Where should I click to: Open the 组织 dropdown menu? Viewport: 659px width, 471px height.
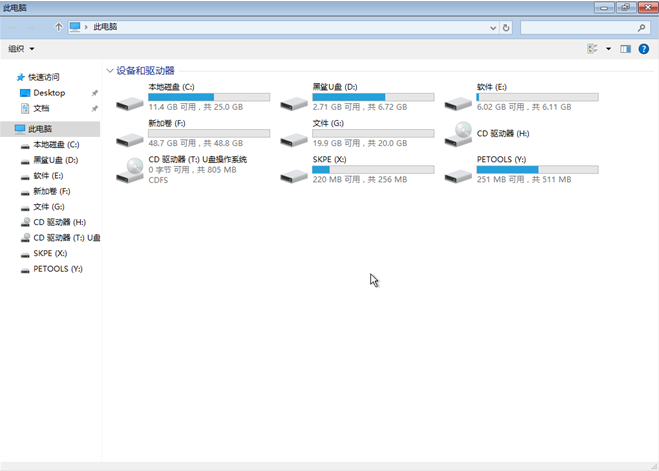coord(21,48)
